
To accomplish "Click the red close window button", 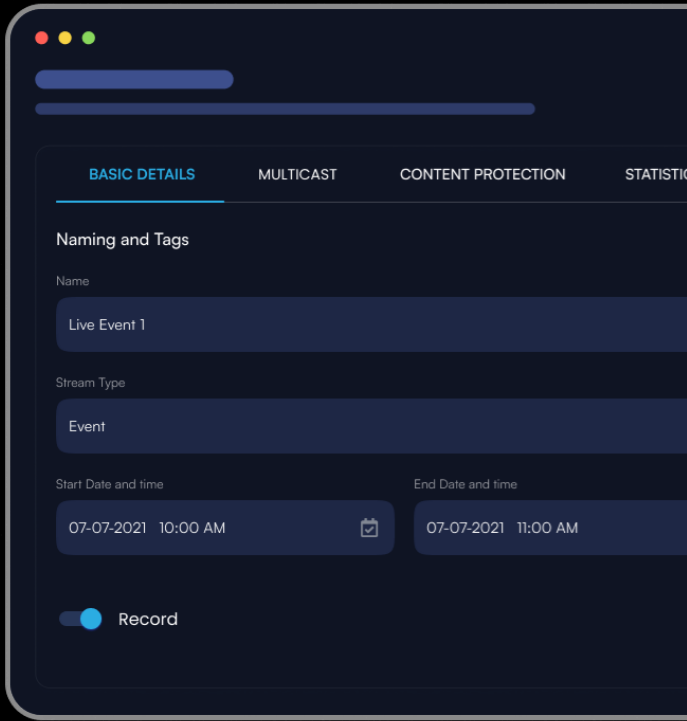I will tap(41, 38).
